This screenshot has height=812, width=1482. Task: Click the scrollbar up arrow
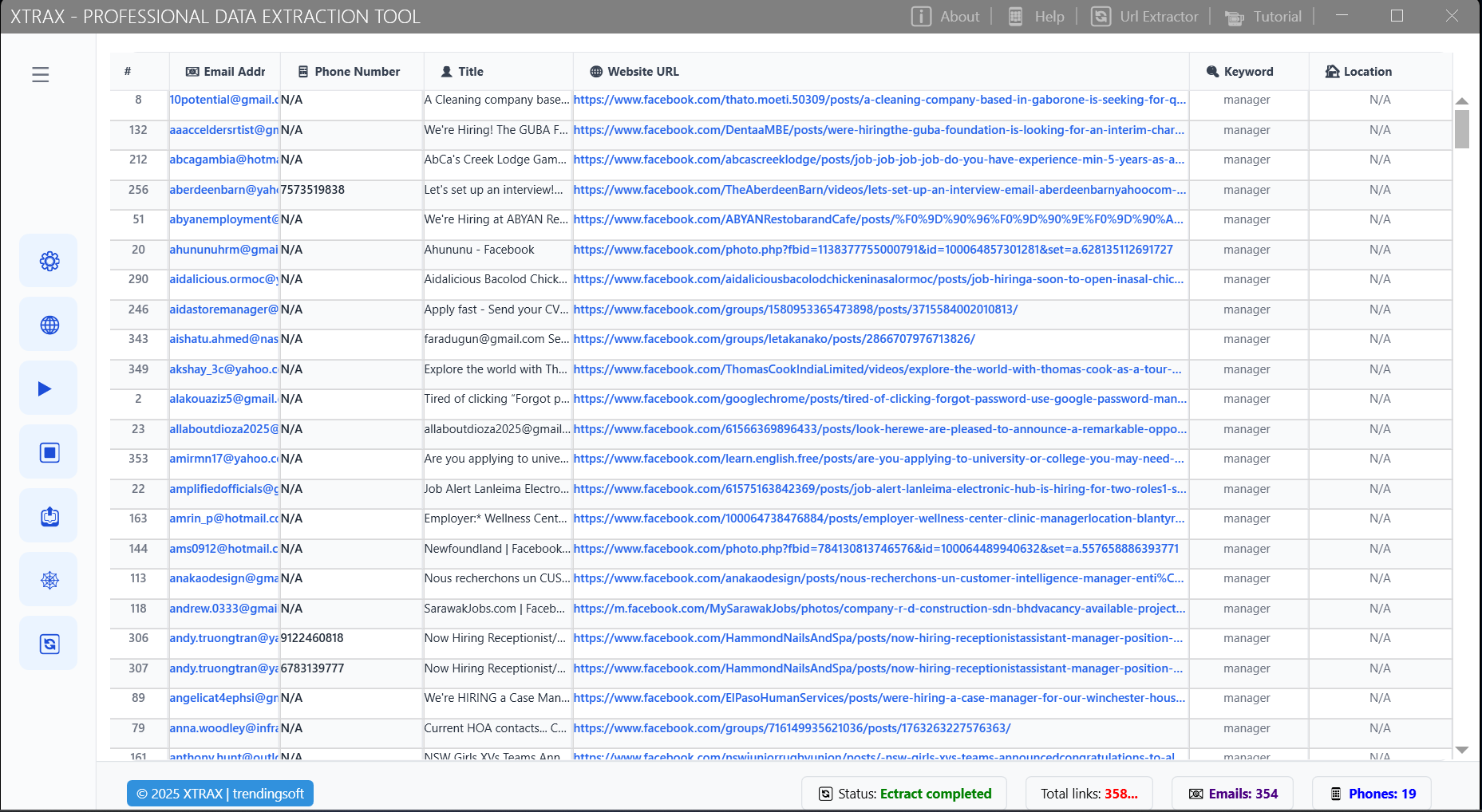pos(1462,101)
